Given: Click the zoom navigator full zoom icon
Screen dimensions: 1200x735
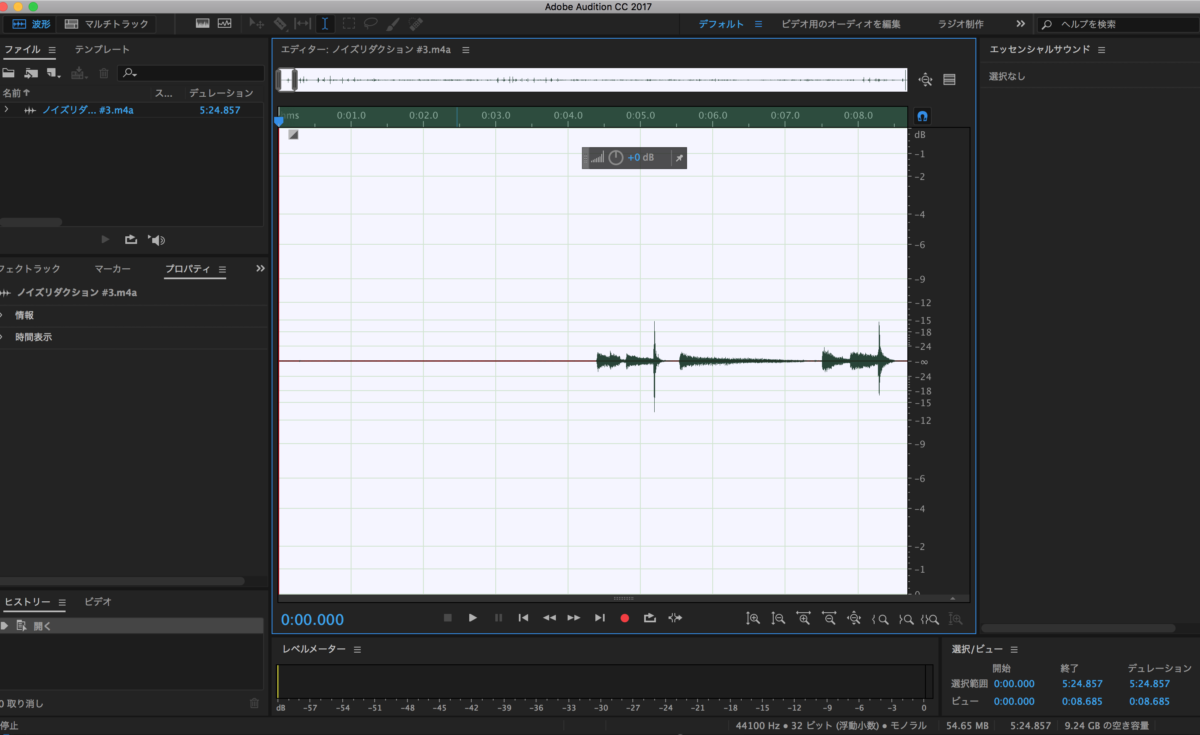Looking at the screenshot, I should click(925, 80).
